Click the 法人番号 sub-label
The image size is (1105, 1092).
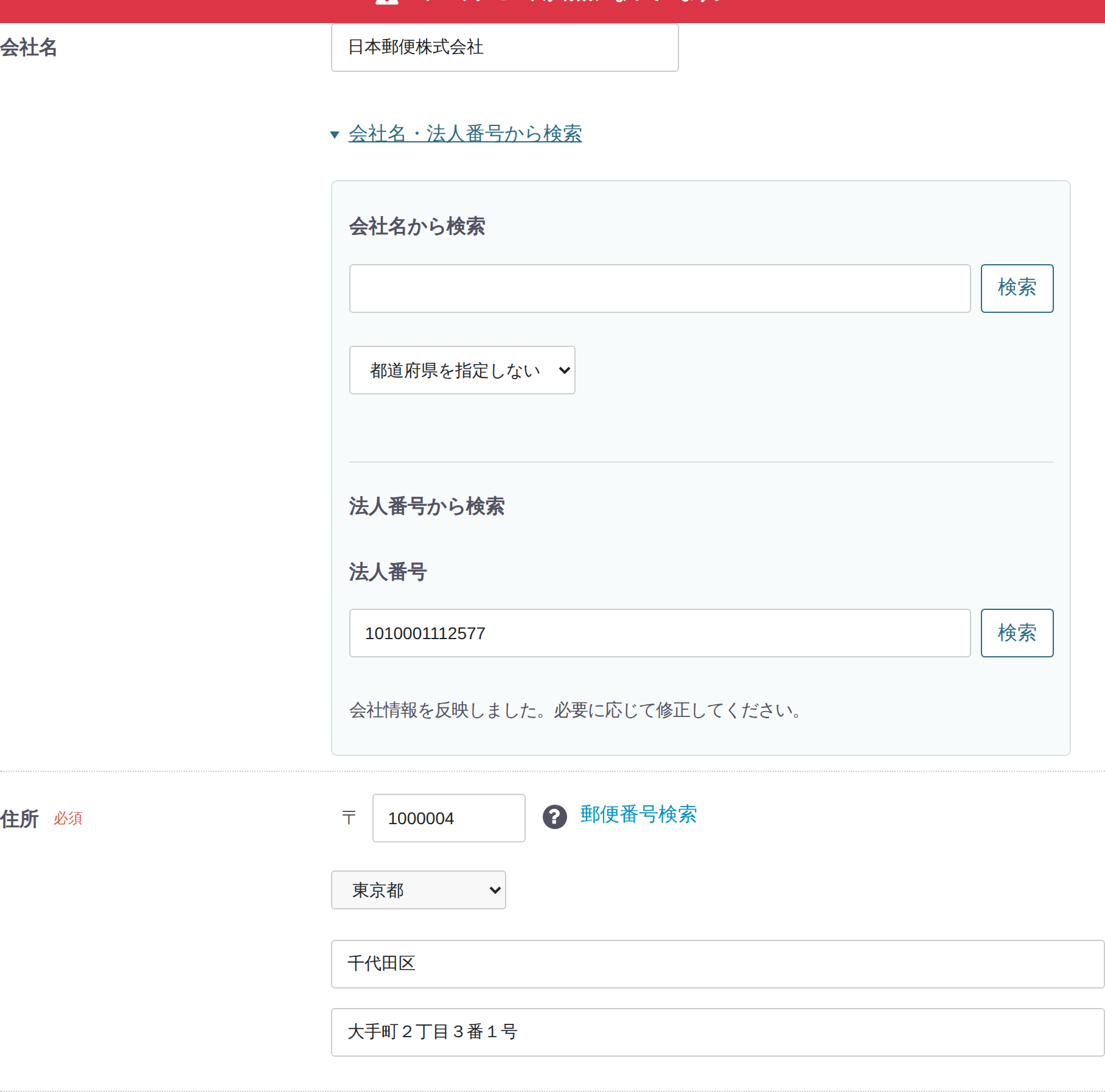point(388,572)
